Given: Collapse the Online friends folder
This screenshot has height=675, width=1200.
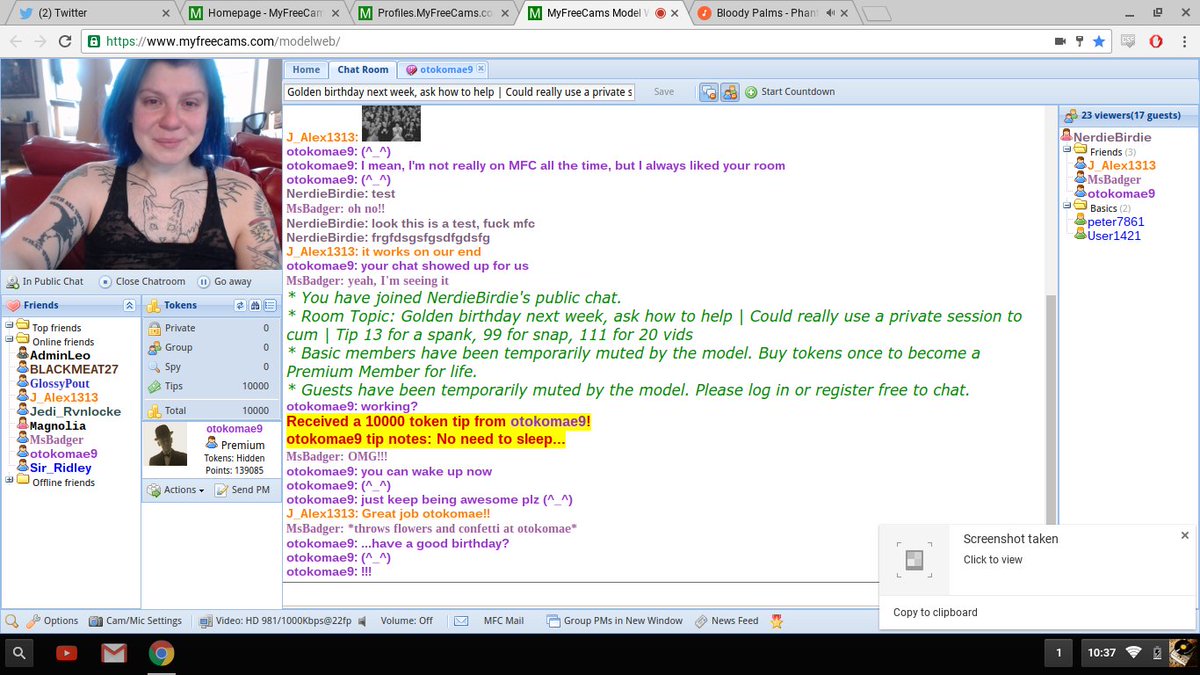Looking at the screenshot, I should click(10, 342).
